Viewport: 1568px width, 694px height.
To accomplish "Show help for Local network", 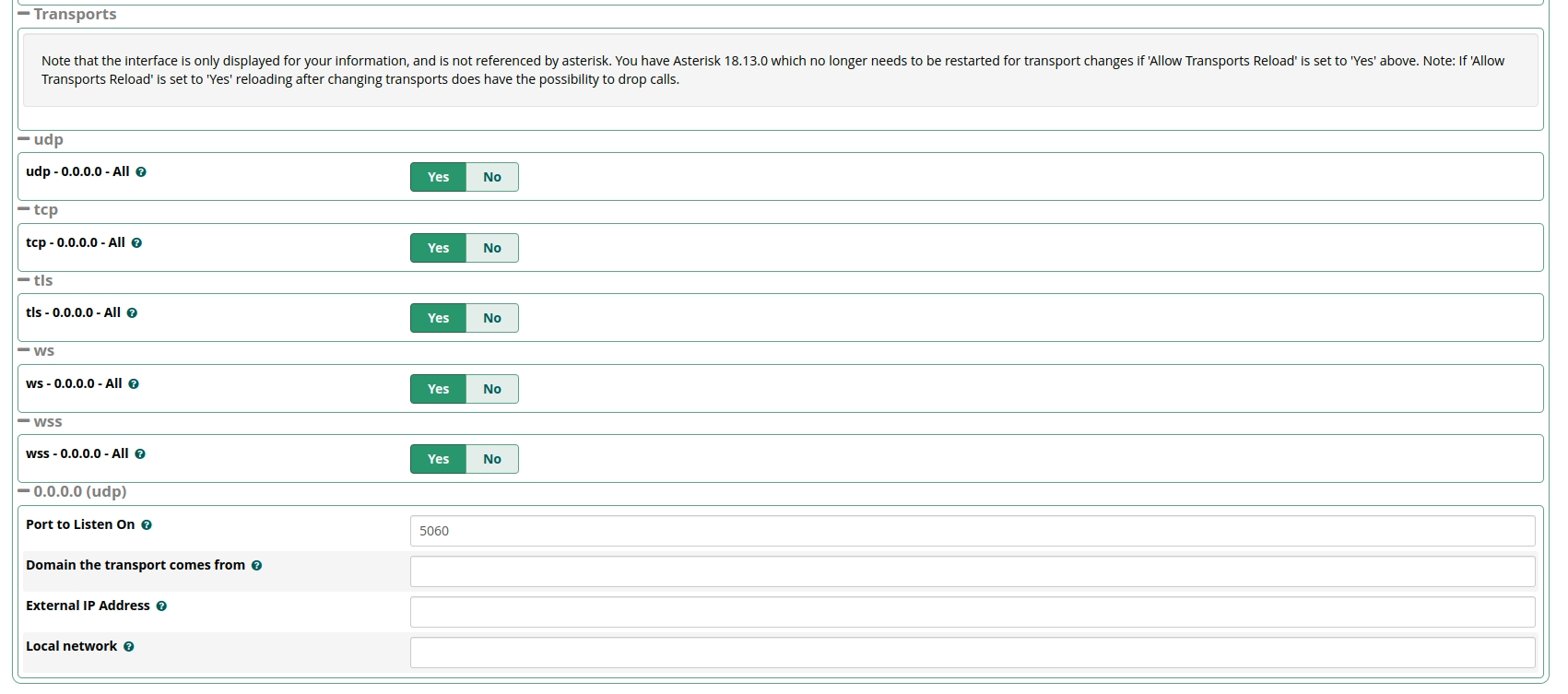I will point(129,647).
